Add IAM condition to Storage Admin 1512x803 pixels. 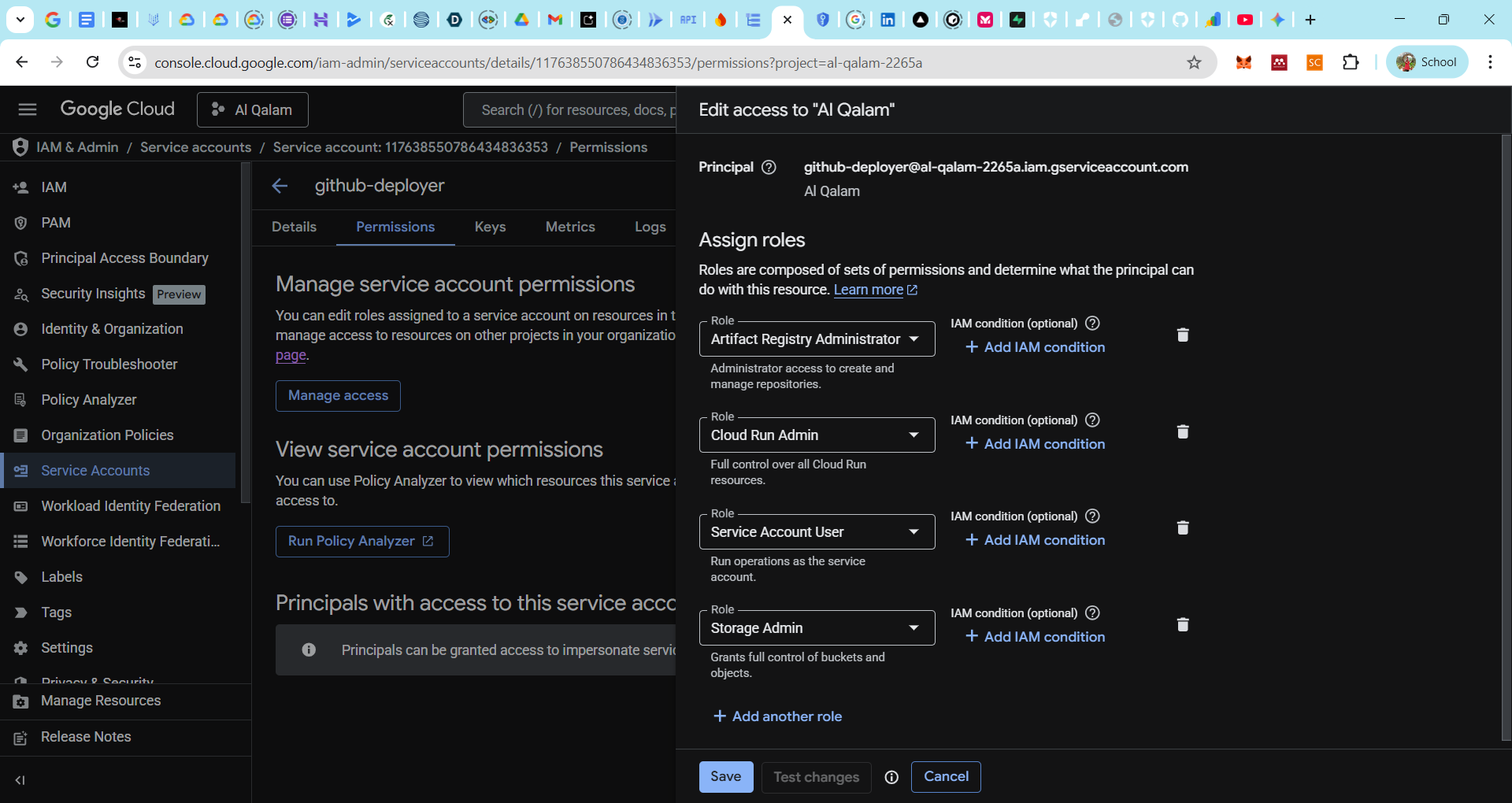point(1035,637)
